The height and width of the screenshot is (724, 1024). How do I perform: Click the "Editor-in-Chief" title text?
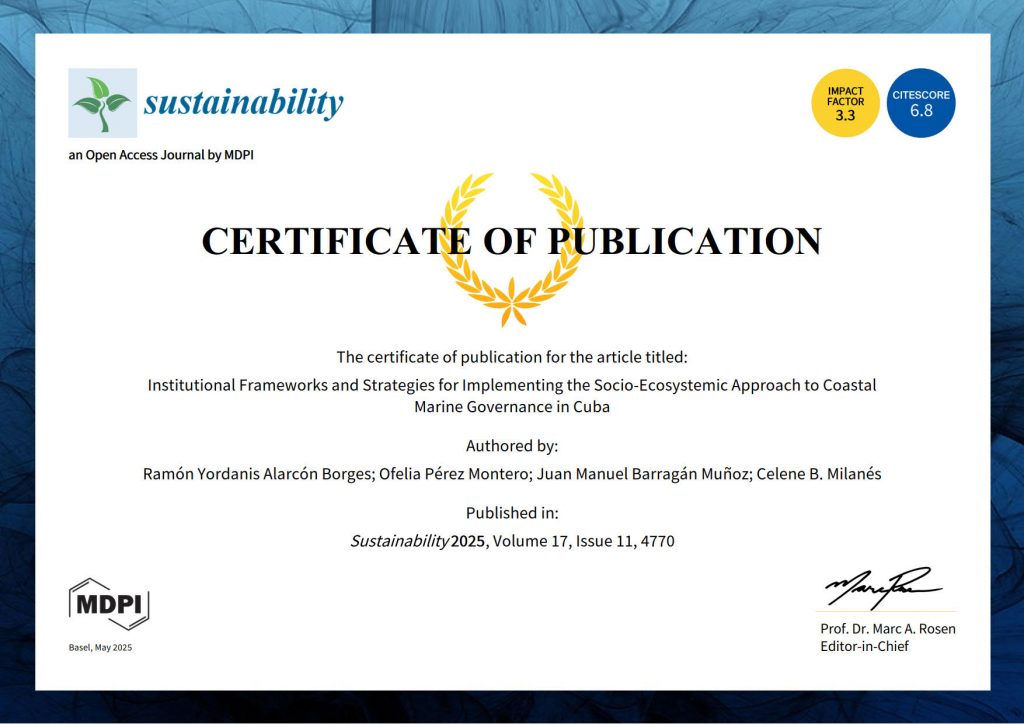pos(865,646)
